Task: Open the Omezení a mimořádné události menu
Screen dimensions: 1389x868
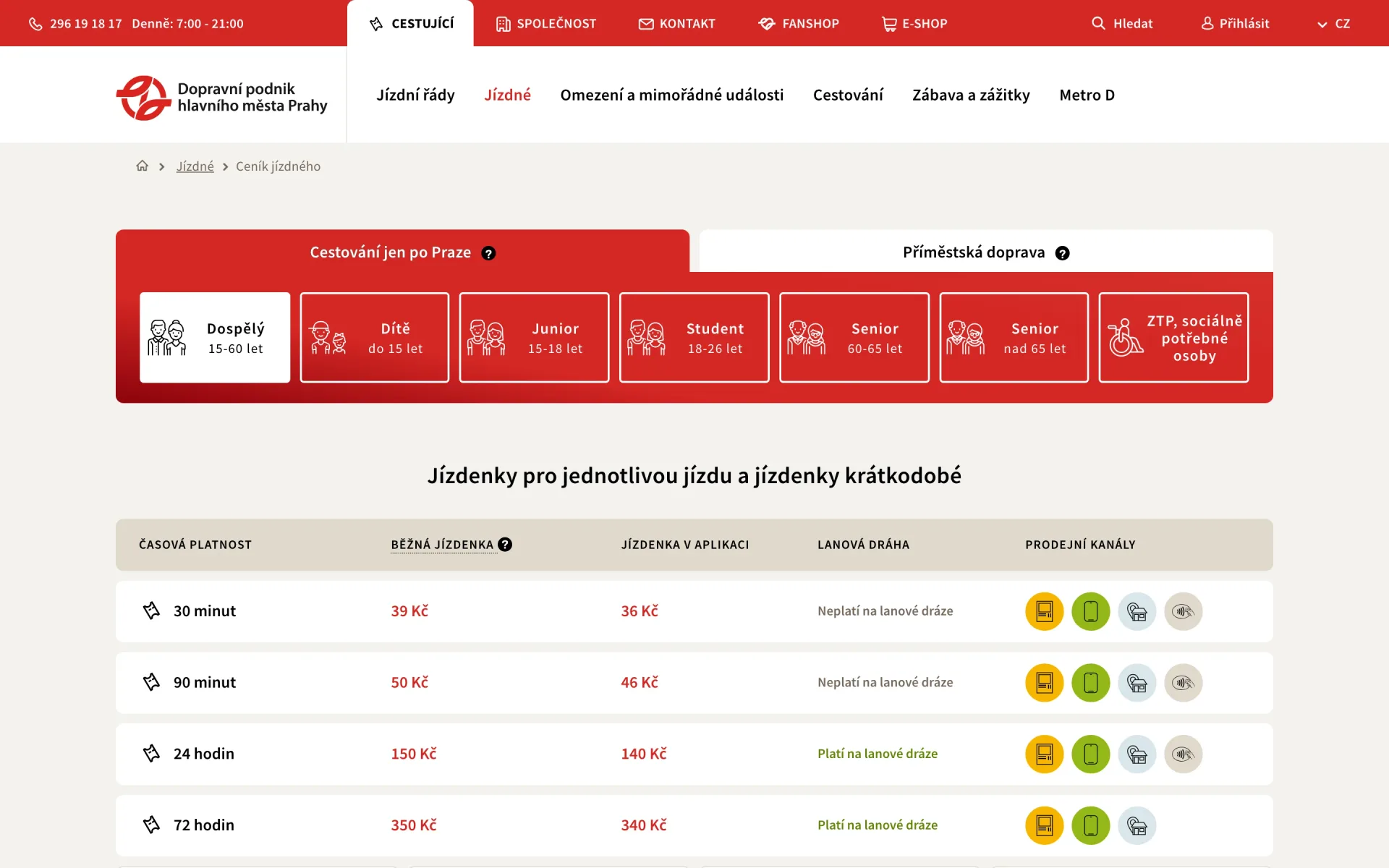Action: (x=671, y=95)
